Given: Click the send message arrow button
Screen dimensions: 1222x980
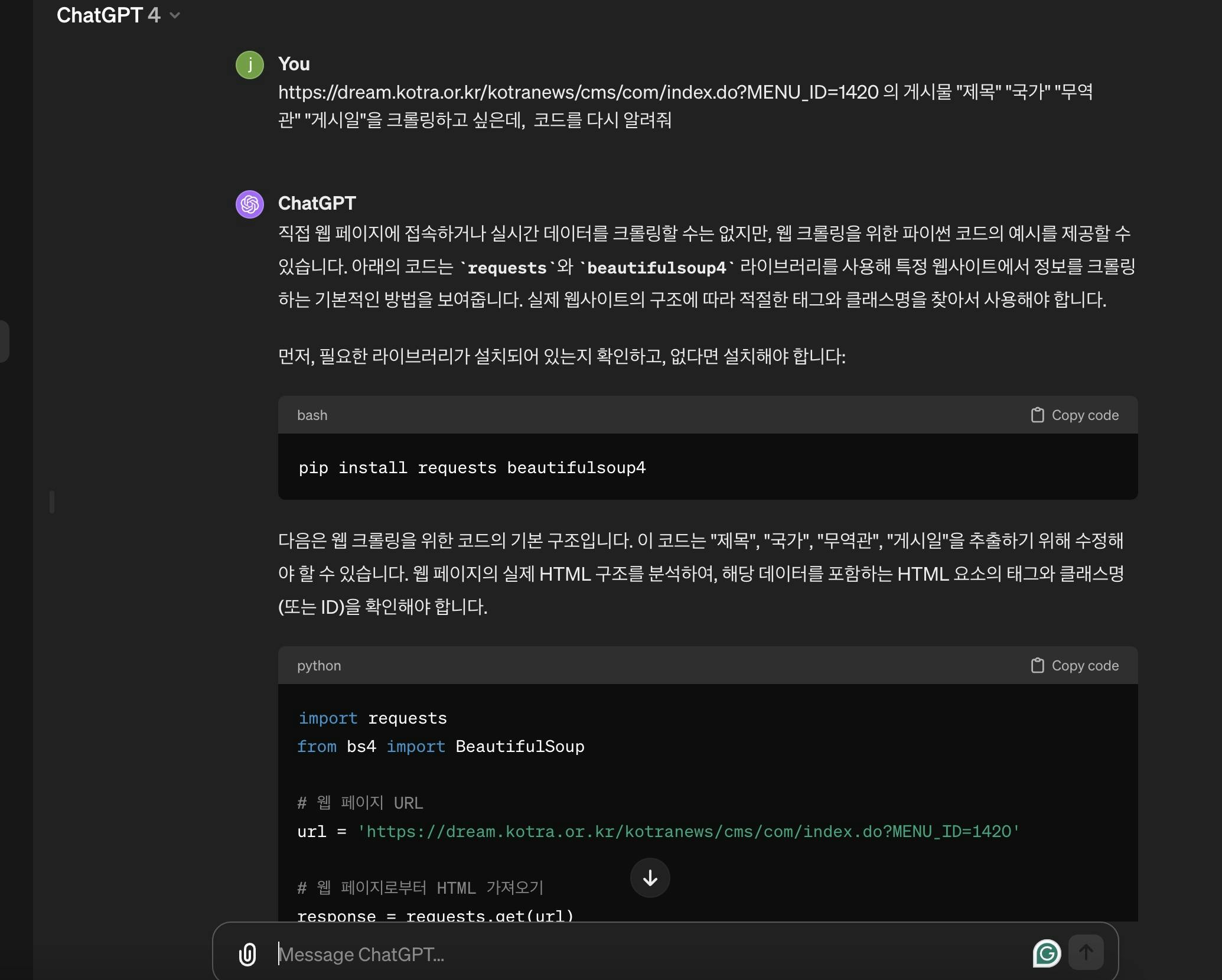Looking at the screenshot, I should 1086,952.
